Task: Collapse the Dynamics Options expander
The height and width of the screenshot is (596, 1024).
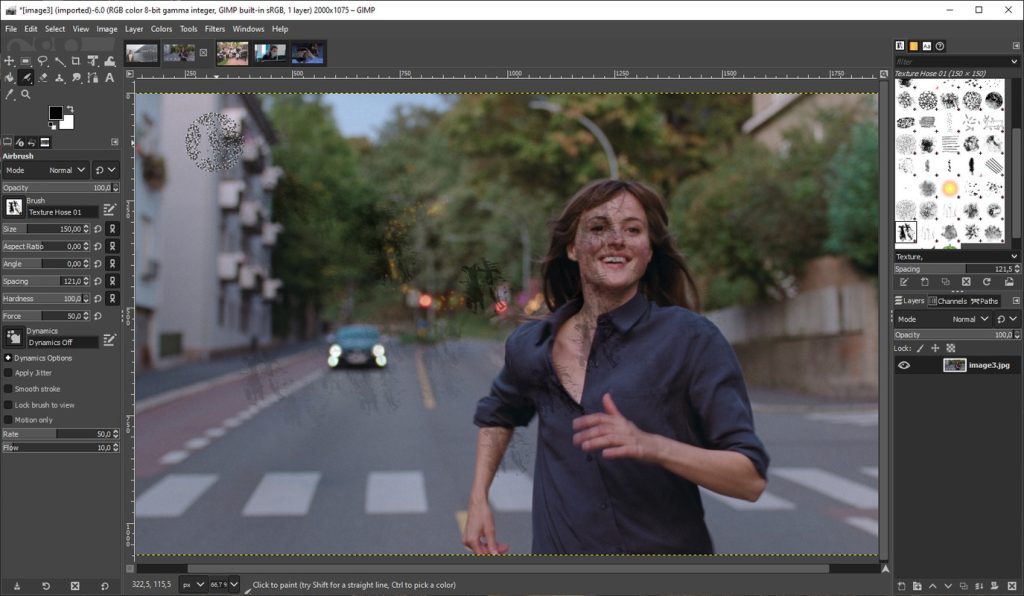Action: [8, 358]
